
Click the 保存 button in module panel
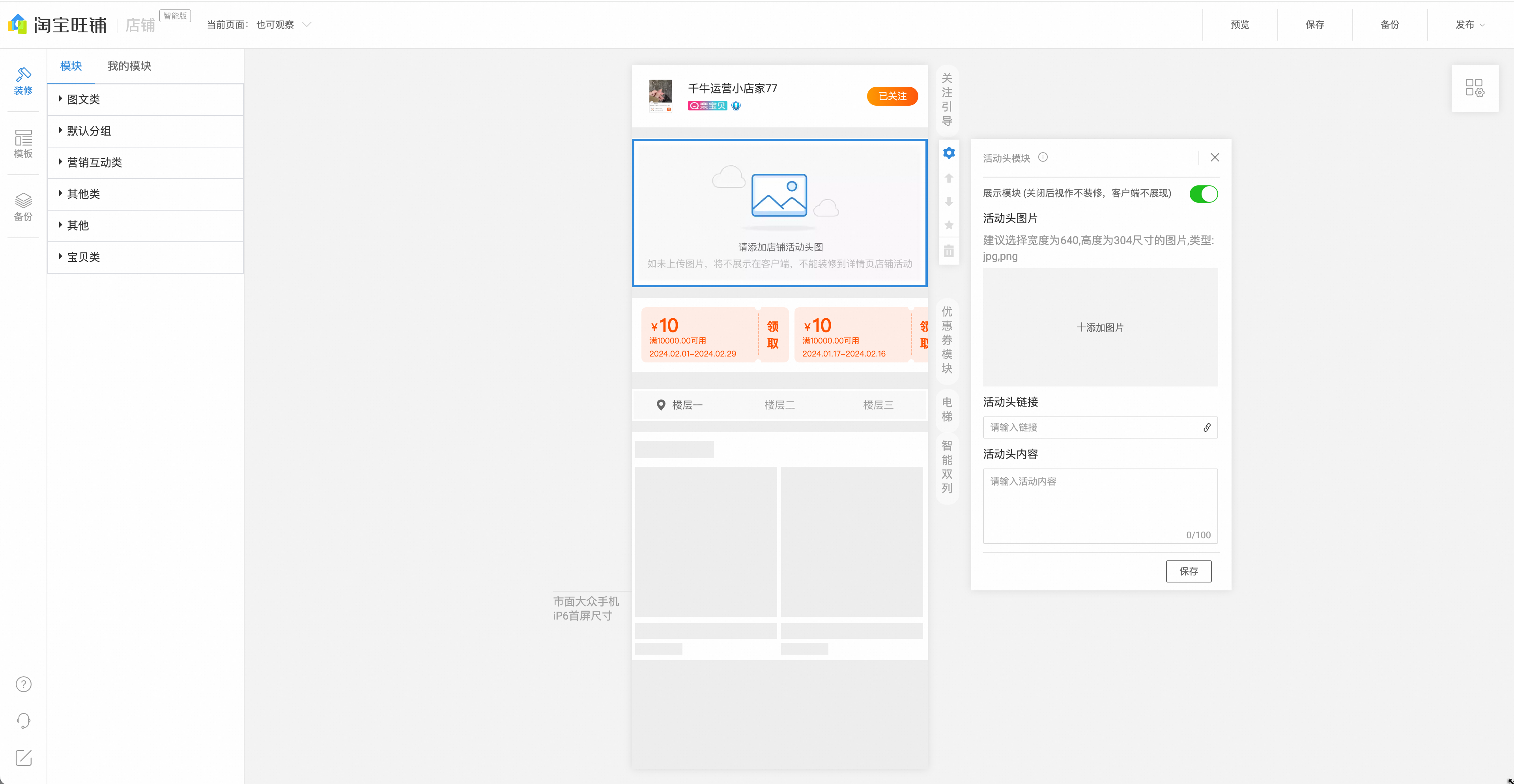1189,571
